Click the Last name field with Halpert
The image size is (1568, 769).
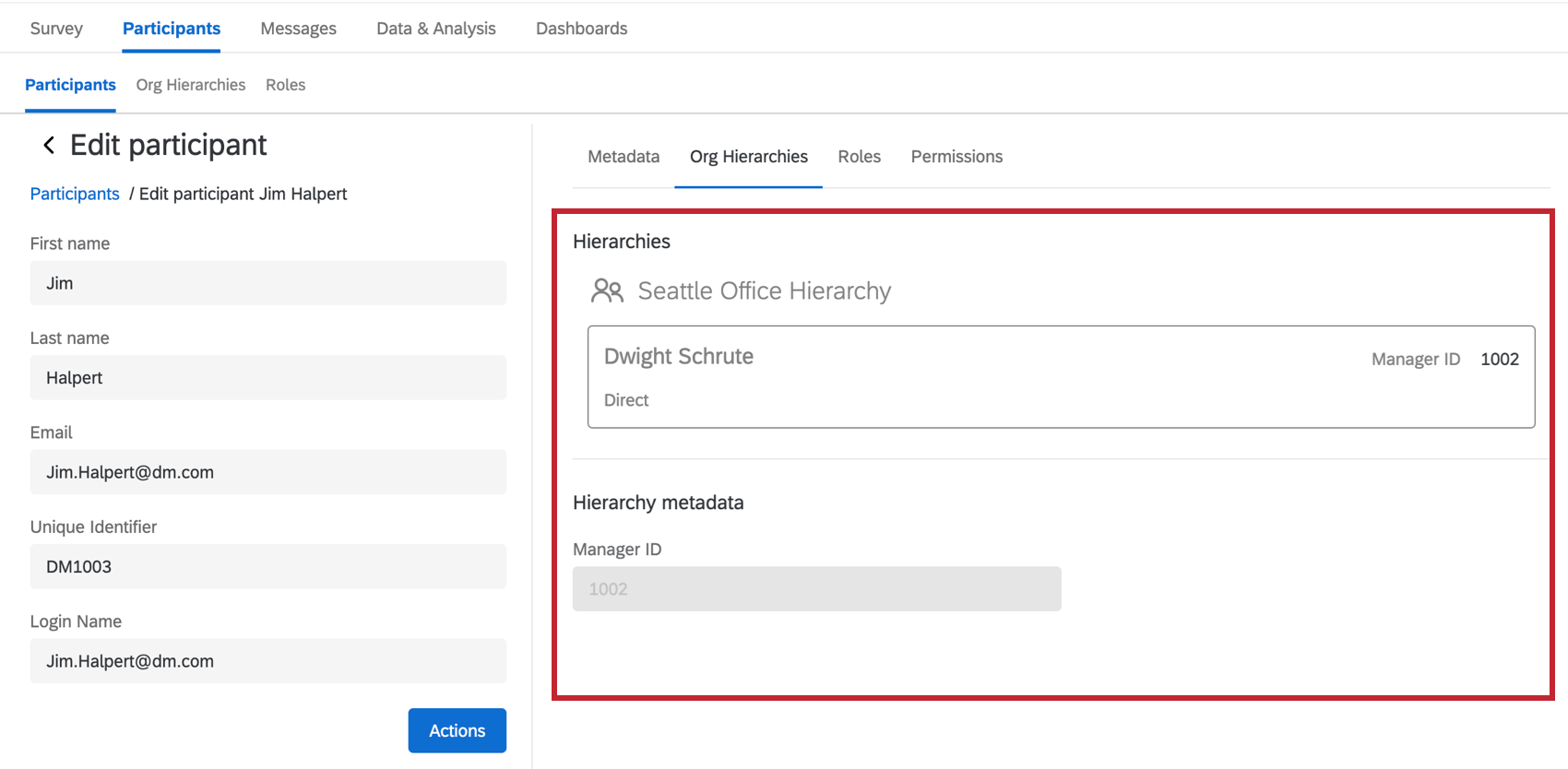click(x=267, y=378)
